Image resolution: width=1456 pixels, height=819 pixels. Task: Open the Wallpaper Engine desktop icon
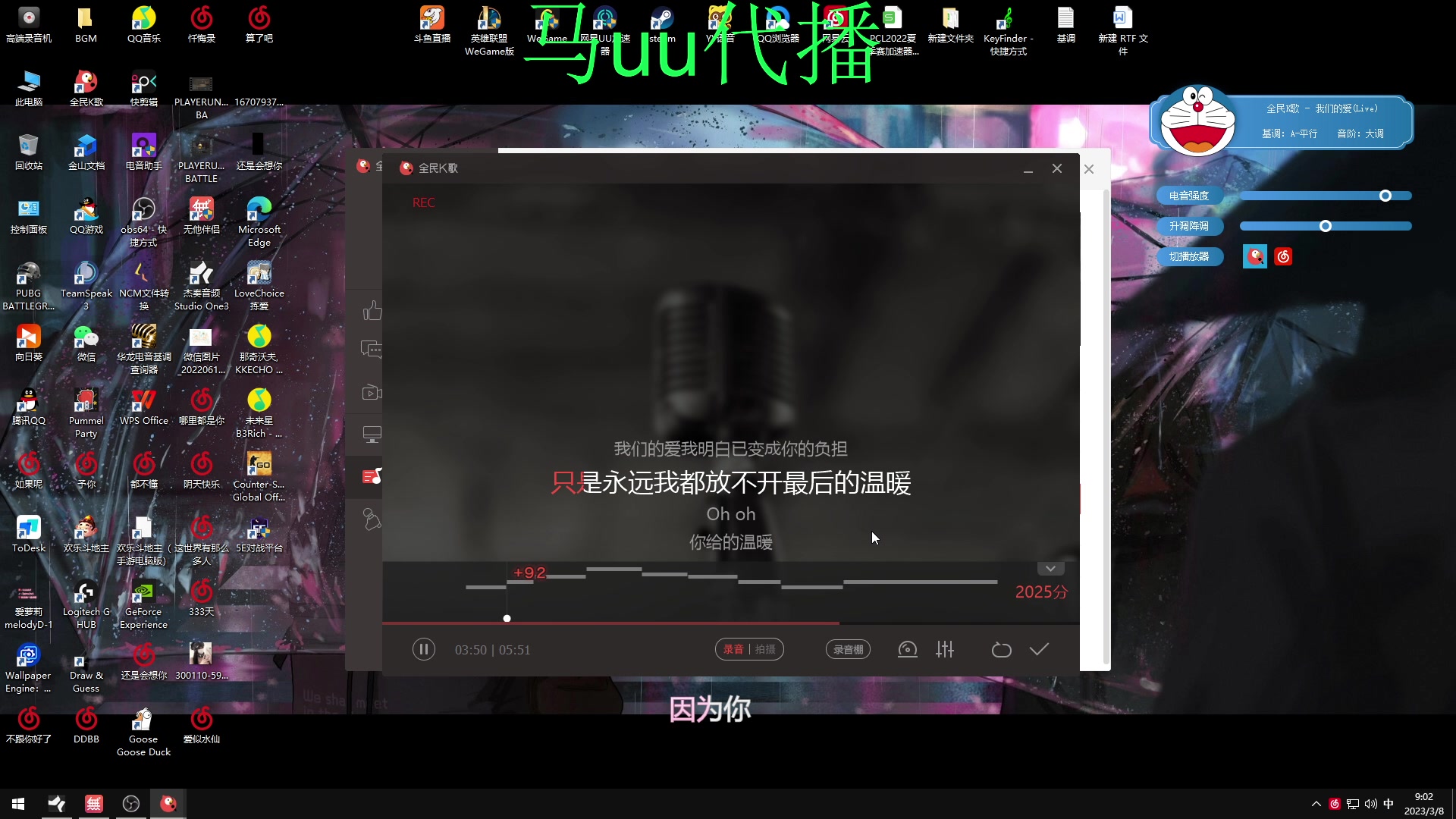(29, 668)
